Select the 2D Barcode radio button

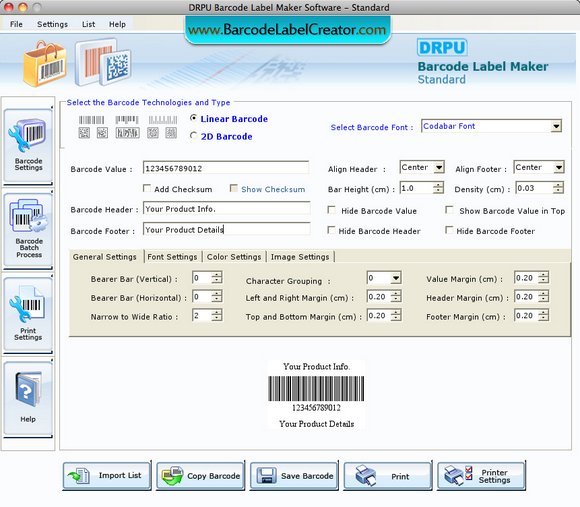(x=193, y=136)
